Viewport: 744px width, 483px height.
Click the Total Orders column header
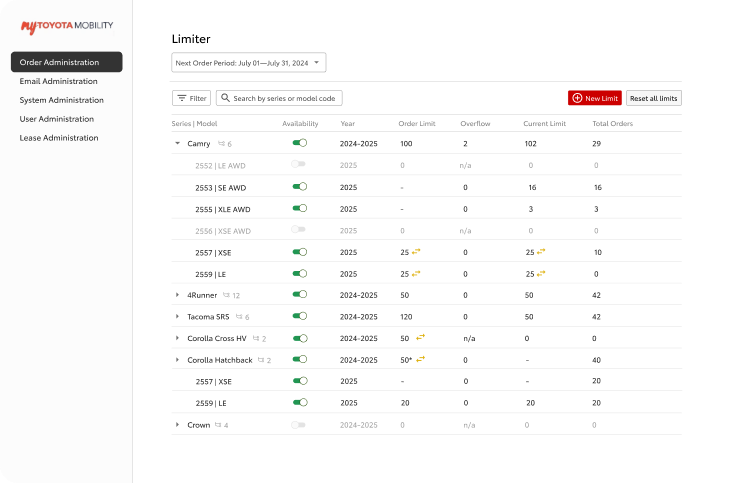pyautogui.click(x=613, y=123)
